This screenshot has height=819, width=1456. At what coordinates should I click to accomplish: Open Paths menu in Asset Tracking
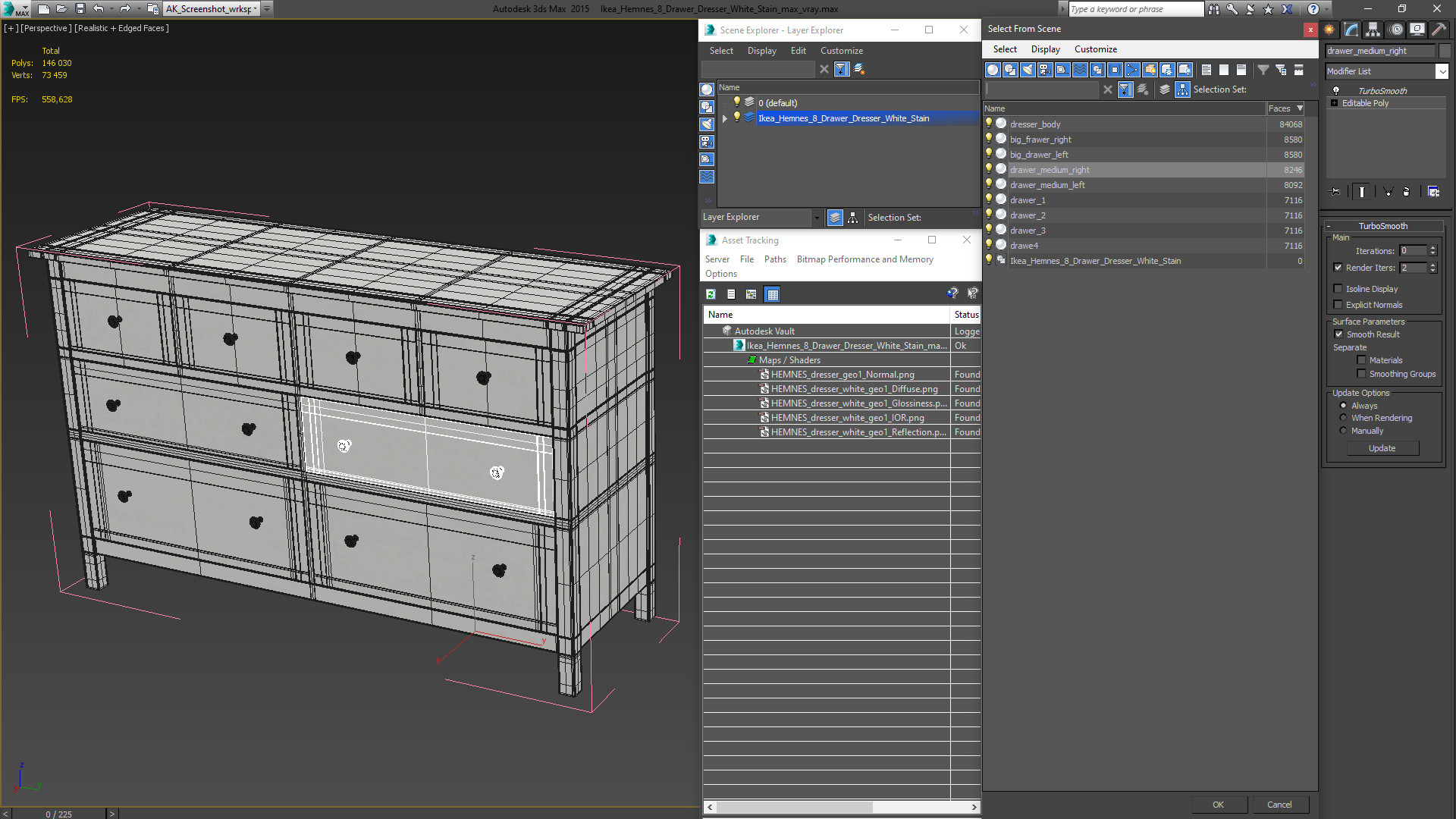(x=775, y=259)
